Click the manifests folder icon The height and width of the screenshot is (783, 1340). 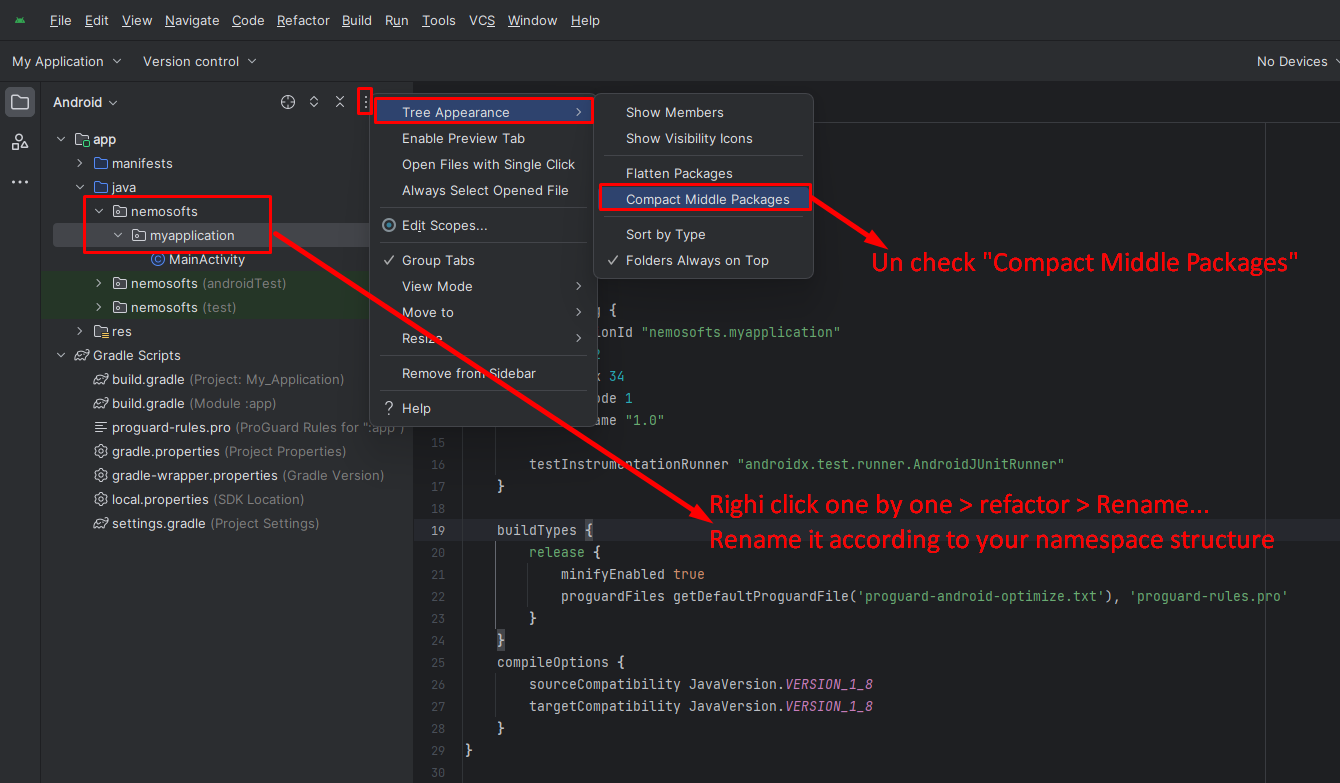click(101, 163)
